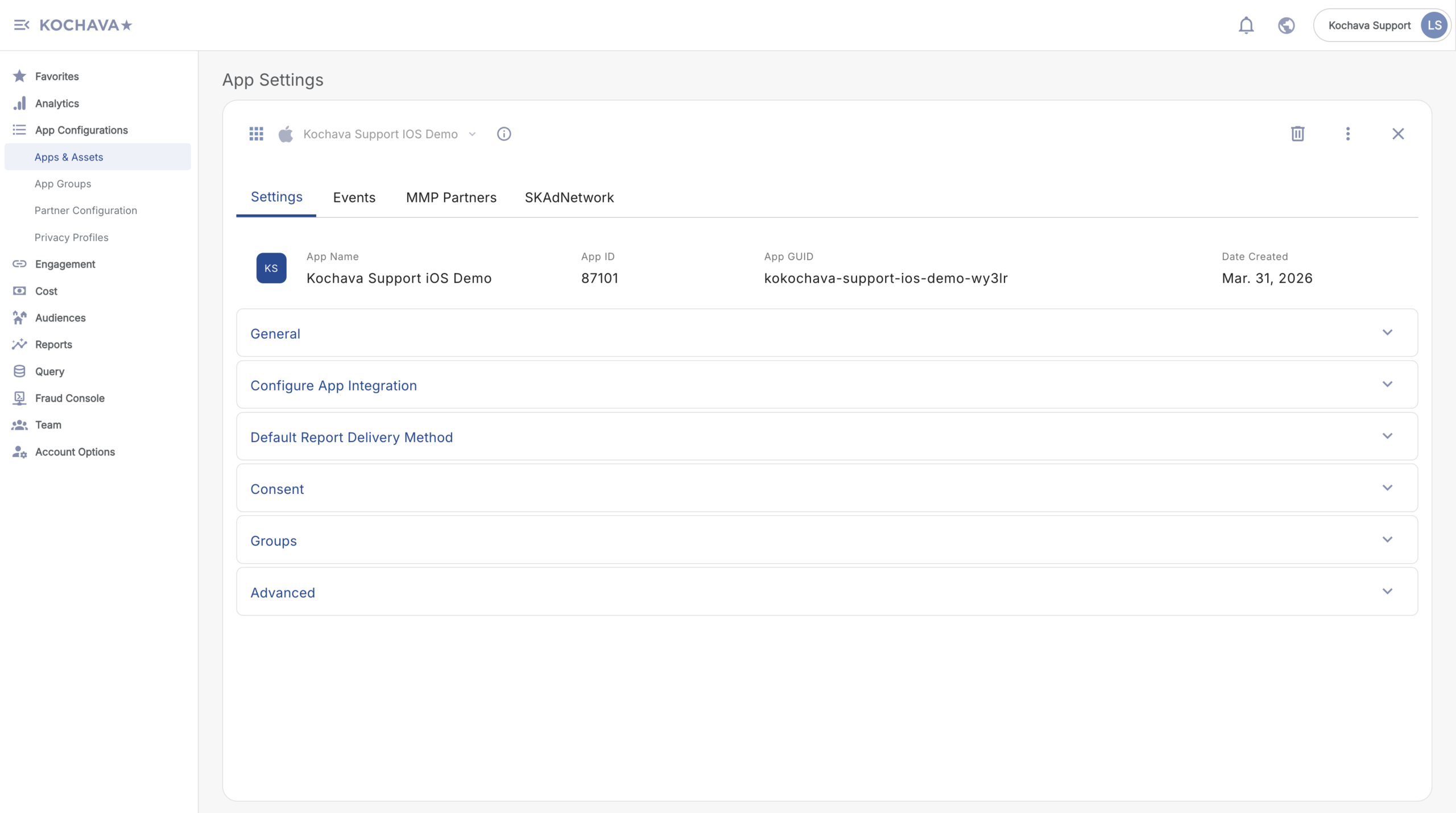Open the MMP Partners tab
Screen dimensions: 1456x813
point(450,197)
